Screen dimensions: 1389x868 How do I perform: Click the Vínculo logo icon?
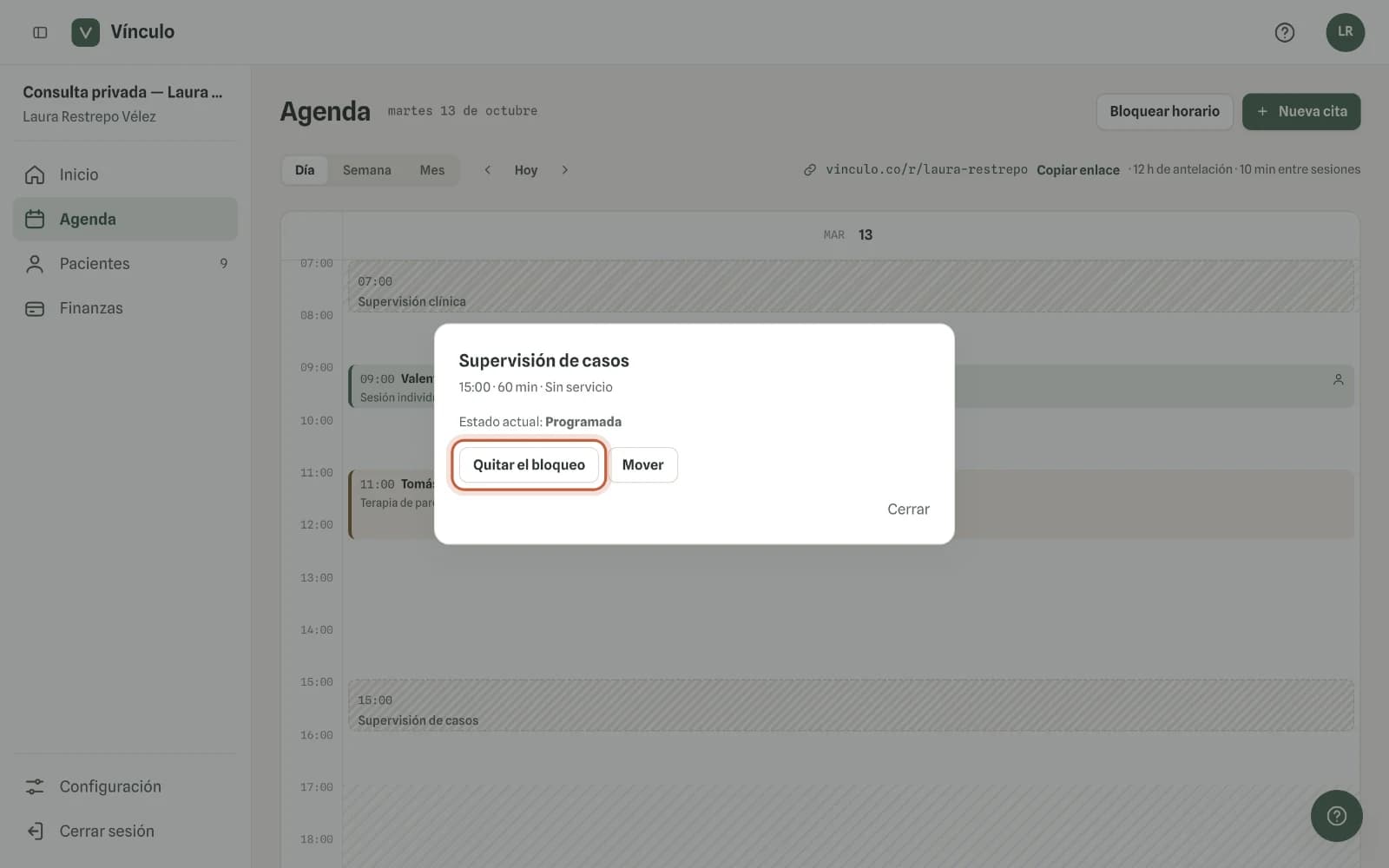(x=85, y=32)
